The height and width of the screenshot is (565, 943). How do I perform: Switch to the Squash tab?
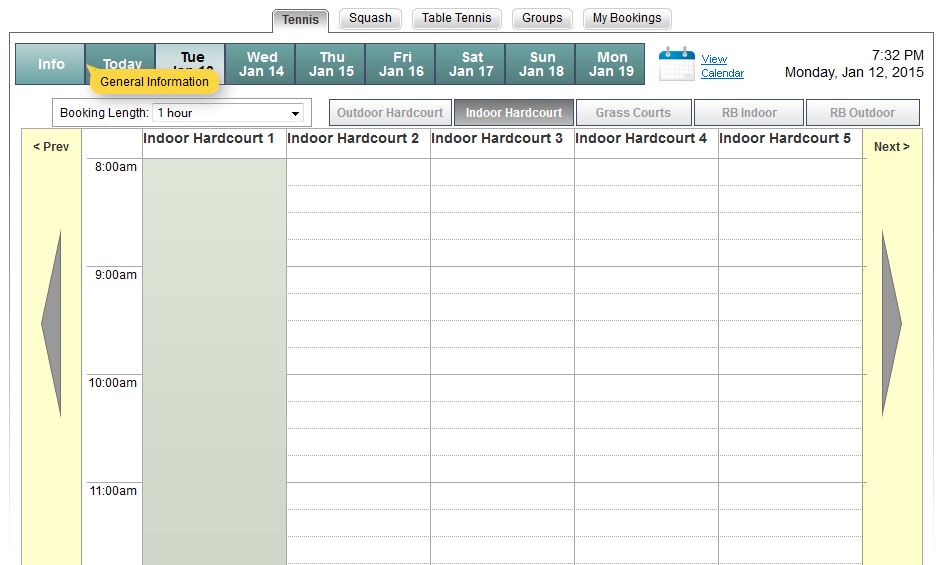tap(370, 18)
